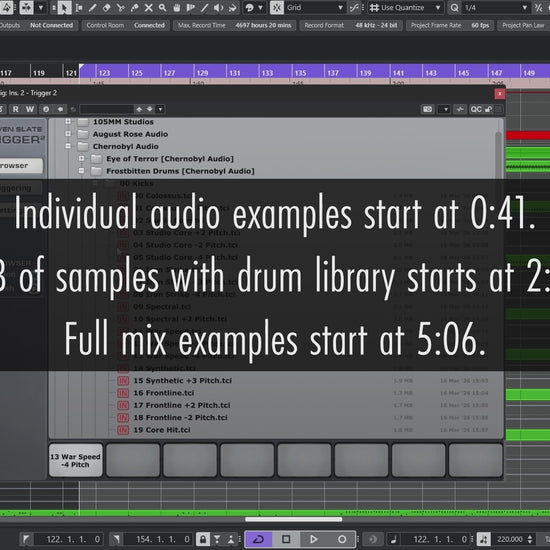This screenshot has width=550, height=550.
Task: Select the Range Selection tool
Action: click(x=79, y=7)
